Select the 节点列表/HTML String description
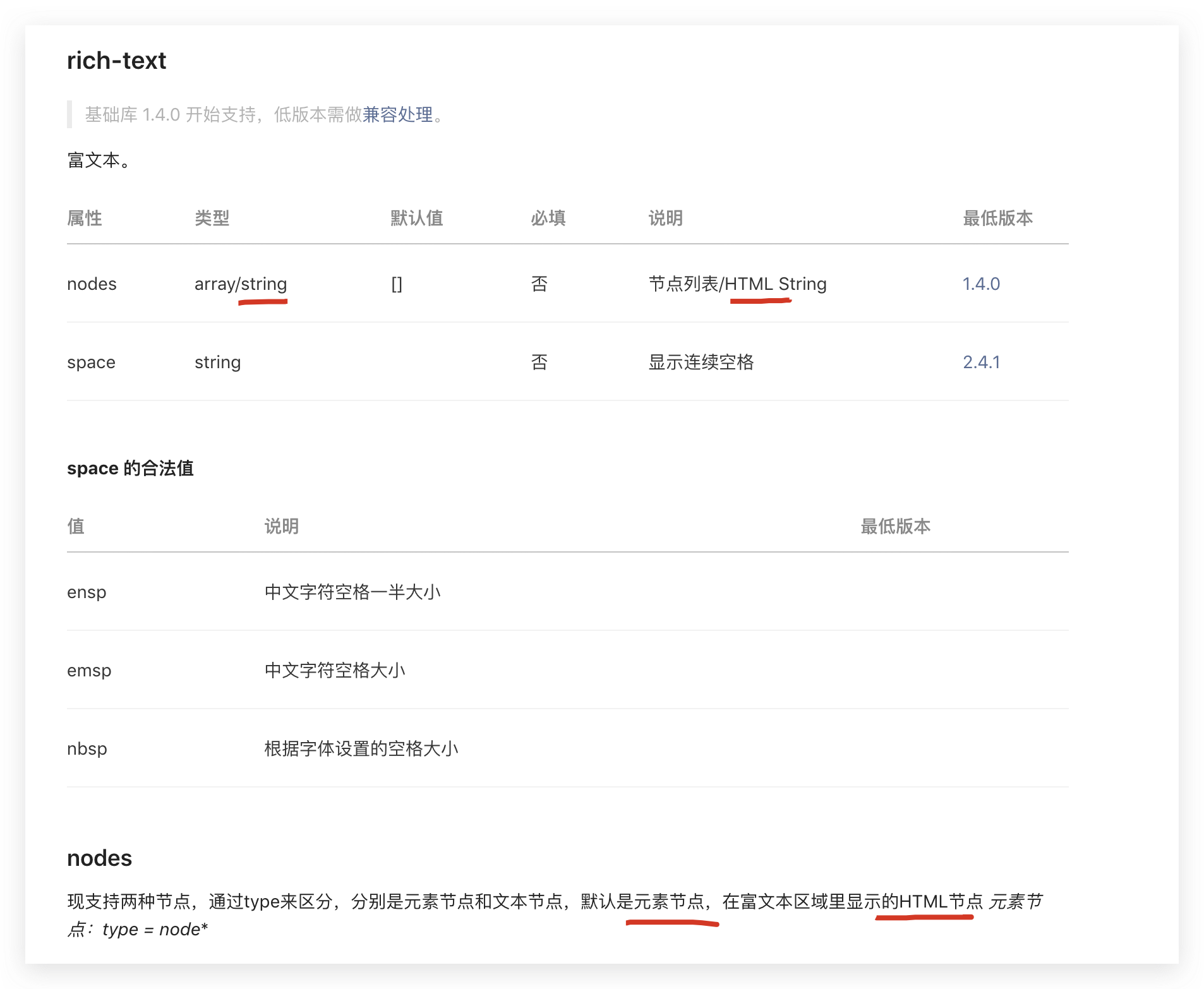Image resolution: width=1204 pixels, height=989 pixels. 737,284
